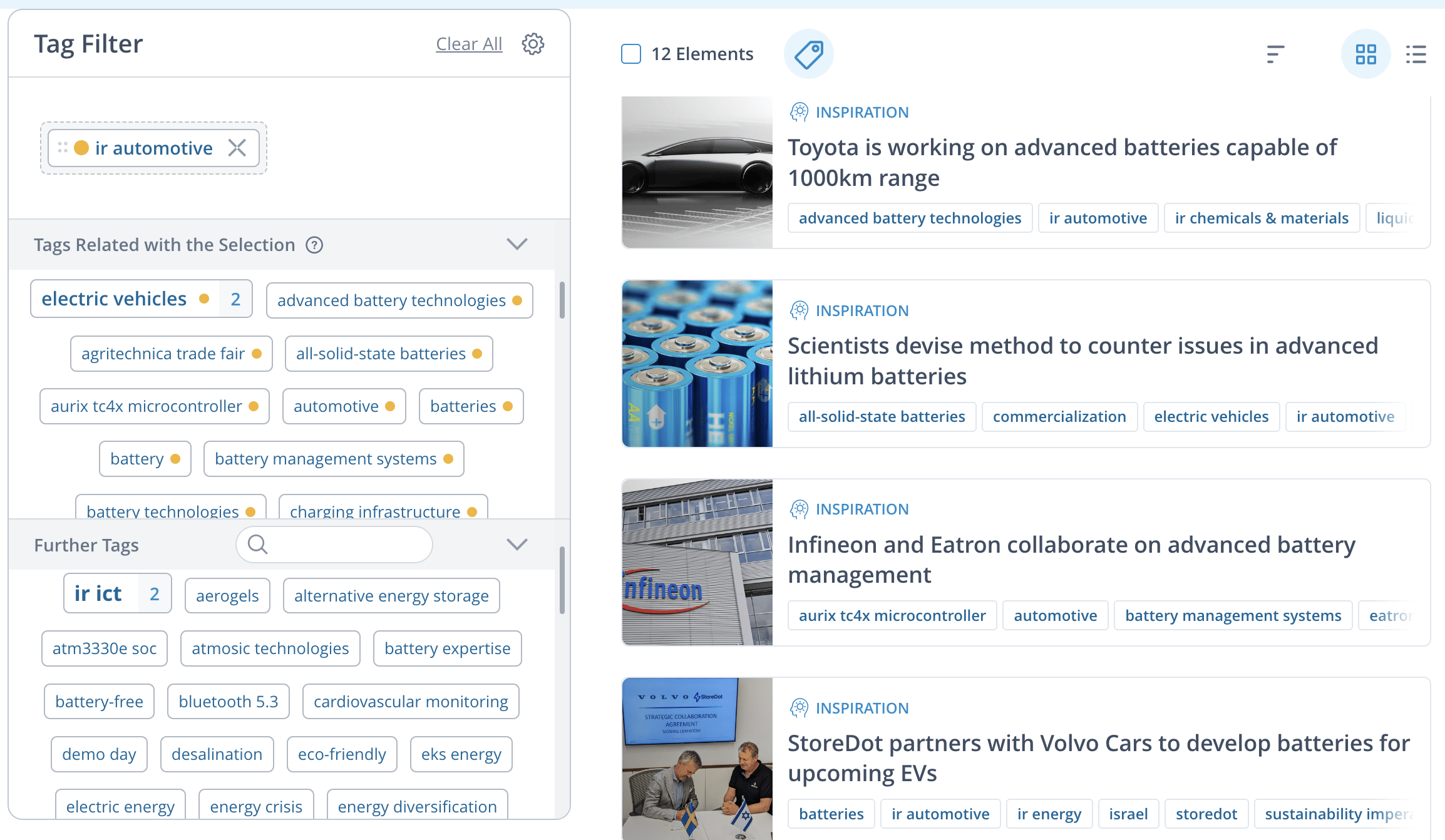
Task: Collapse the Further Tags section
Action: click(517, 545)
